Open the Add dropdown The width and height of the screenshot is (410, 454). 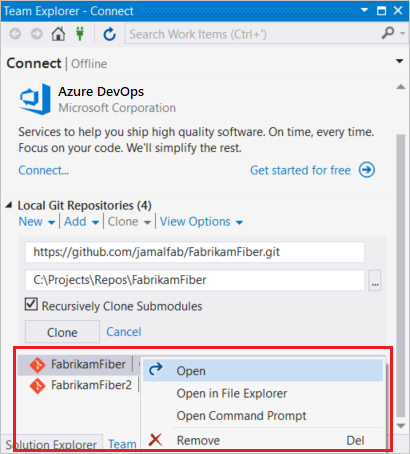click(82, 222)
